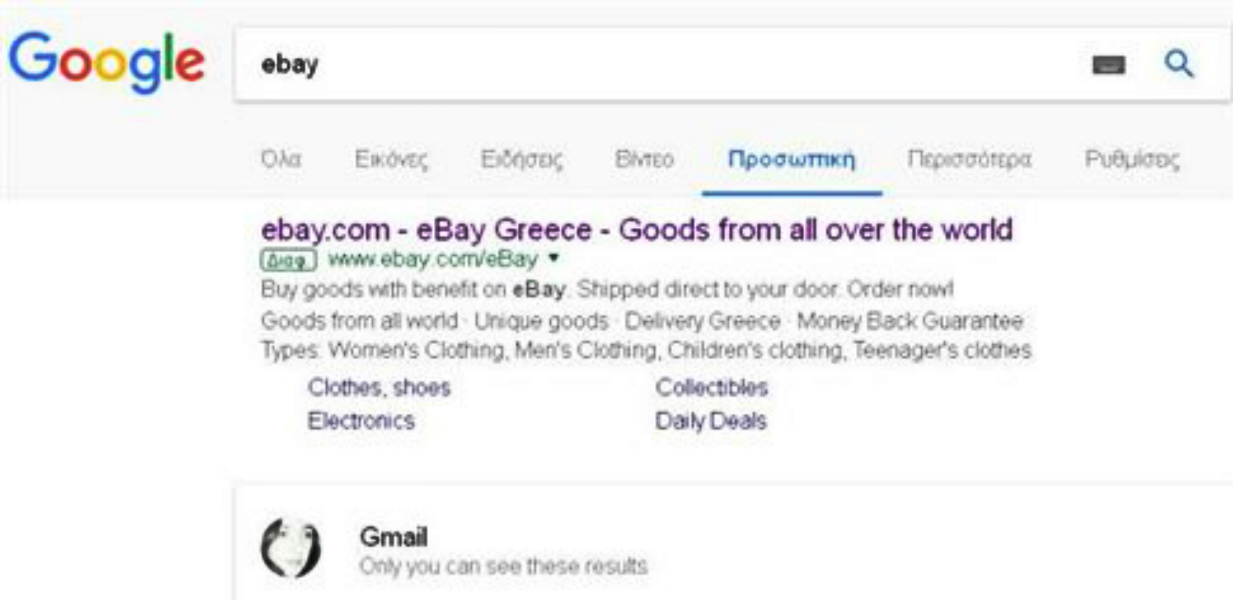
Task: Click the green ad badge beside the URL
Action: 288,260
